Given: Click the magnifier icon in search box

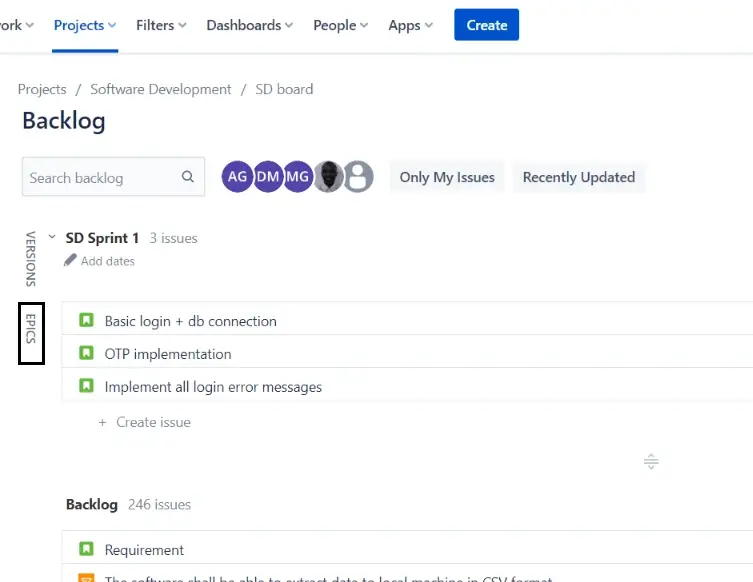Looking at the screenshot, I should 188,177.
